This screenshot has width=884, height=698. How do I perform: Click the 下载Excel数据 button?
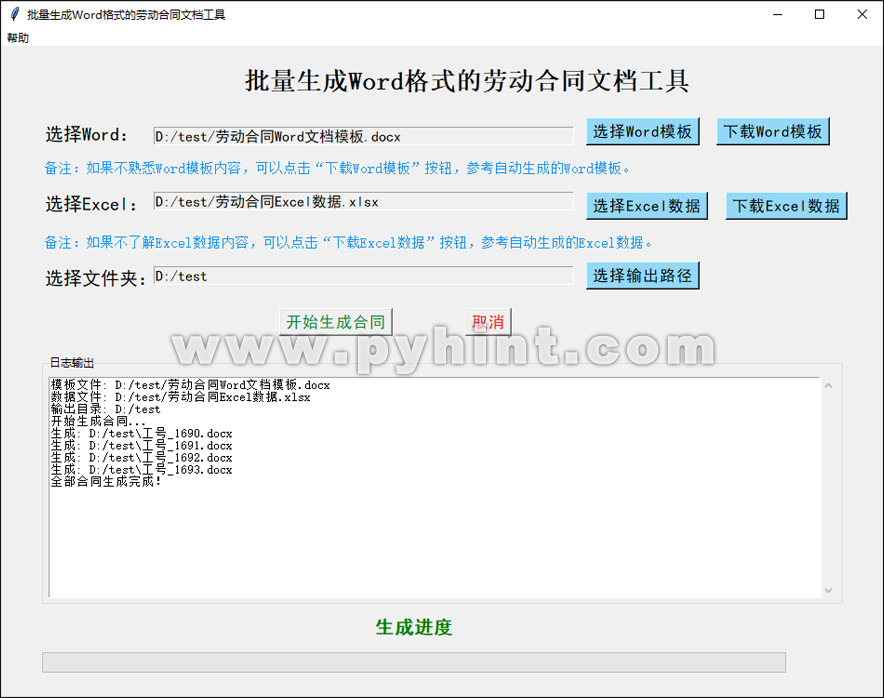click(786, 206)
